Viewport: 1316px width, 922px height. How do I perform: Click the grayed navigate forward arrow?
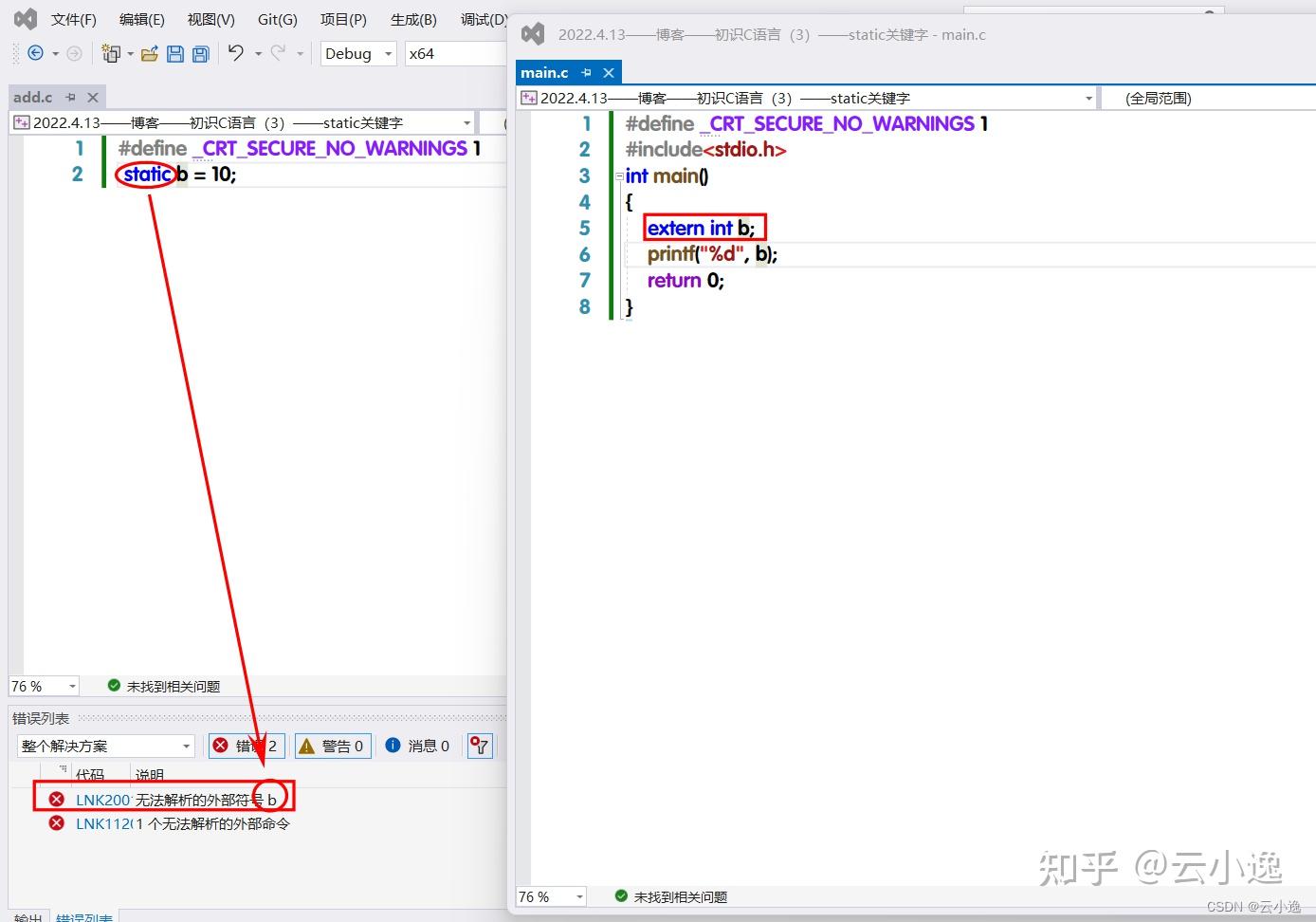click(x=74, y=54)
